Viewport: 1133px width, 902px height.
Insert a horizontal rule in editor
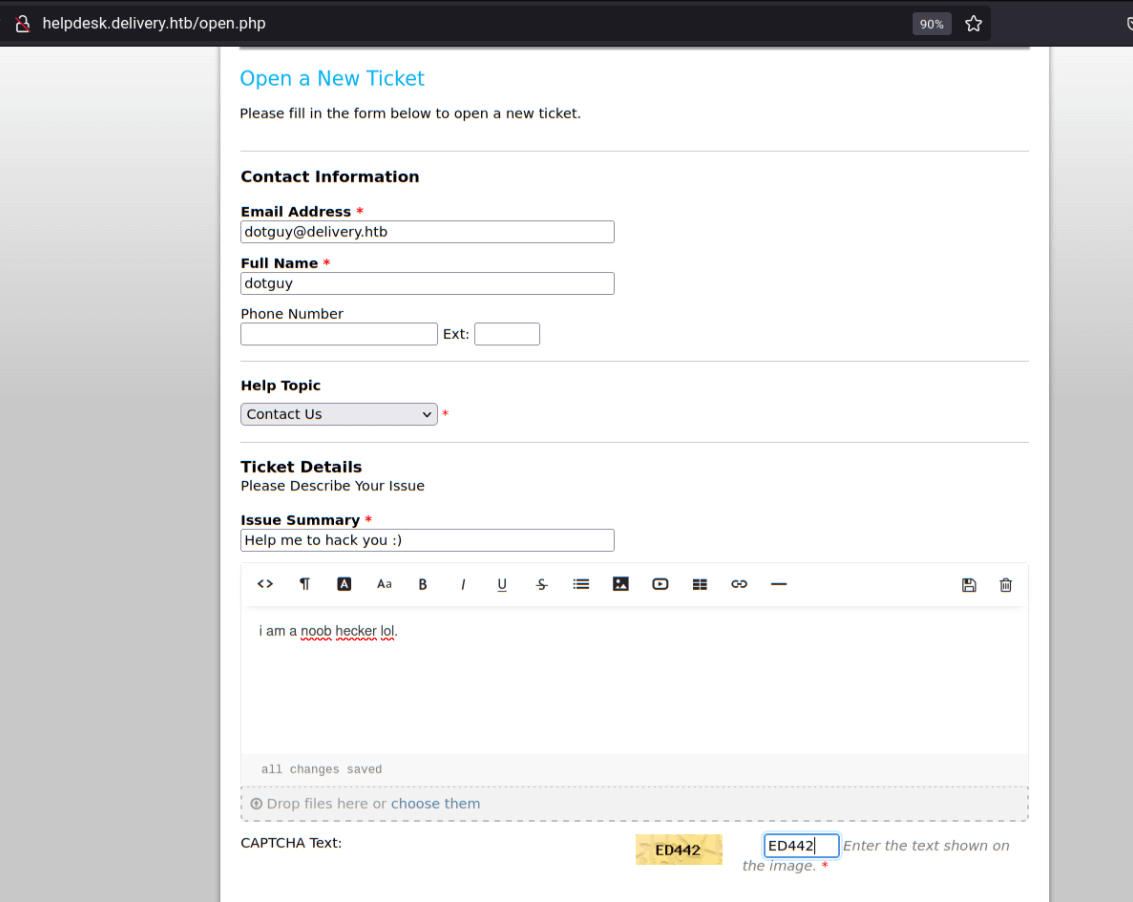778,584
